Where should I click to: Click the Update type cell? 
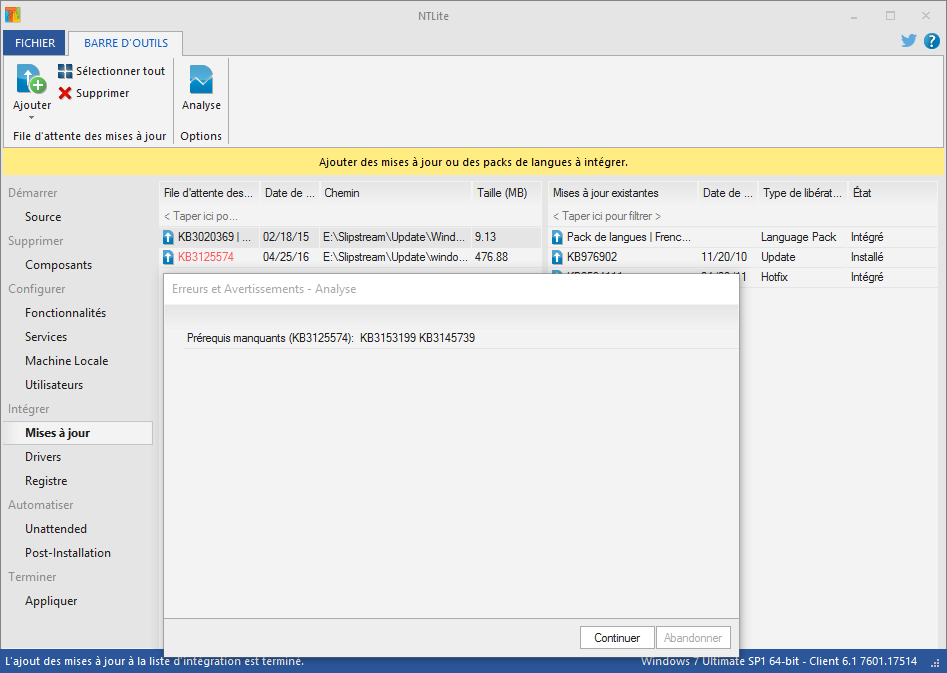point(778,257)
